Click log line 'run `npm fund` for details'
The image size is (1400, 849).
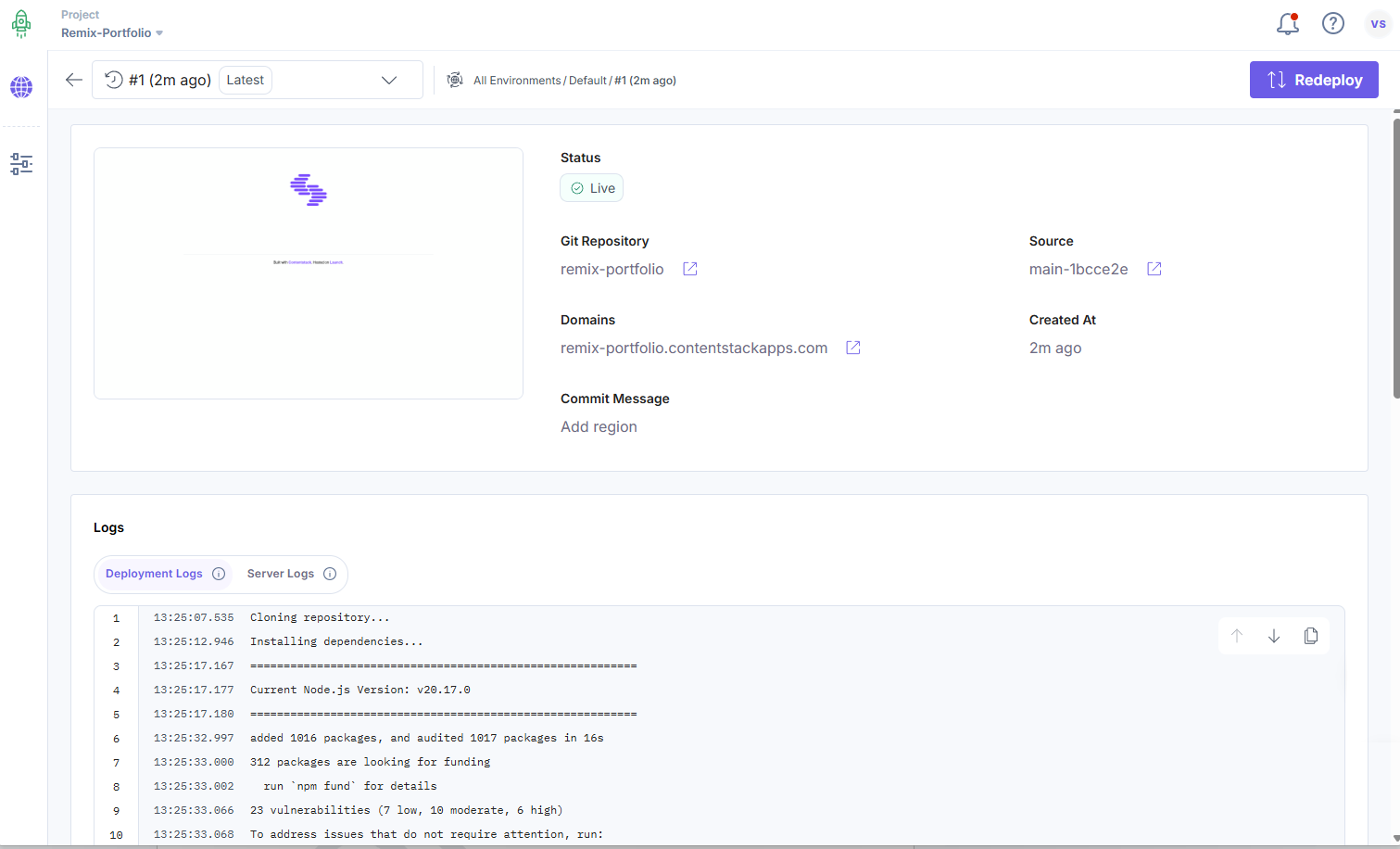click(x=350, y=786)
